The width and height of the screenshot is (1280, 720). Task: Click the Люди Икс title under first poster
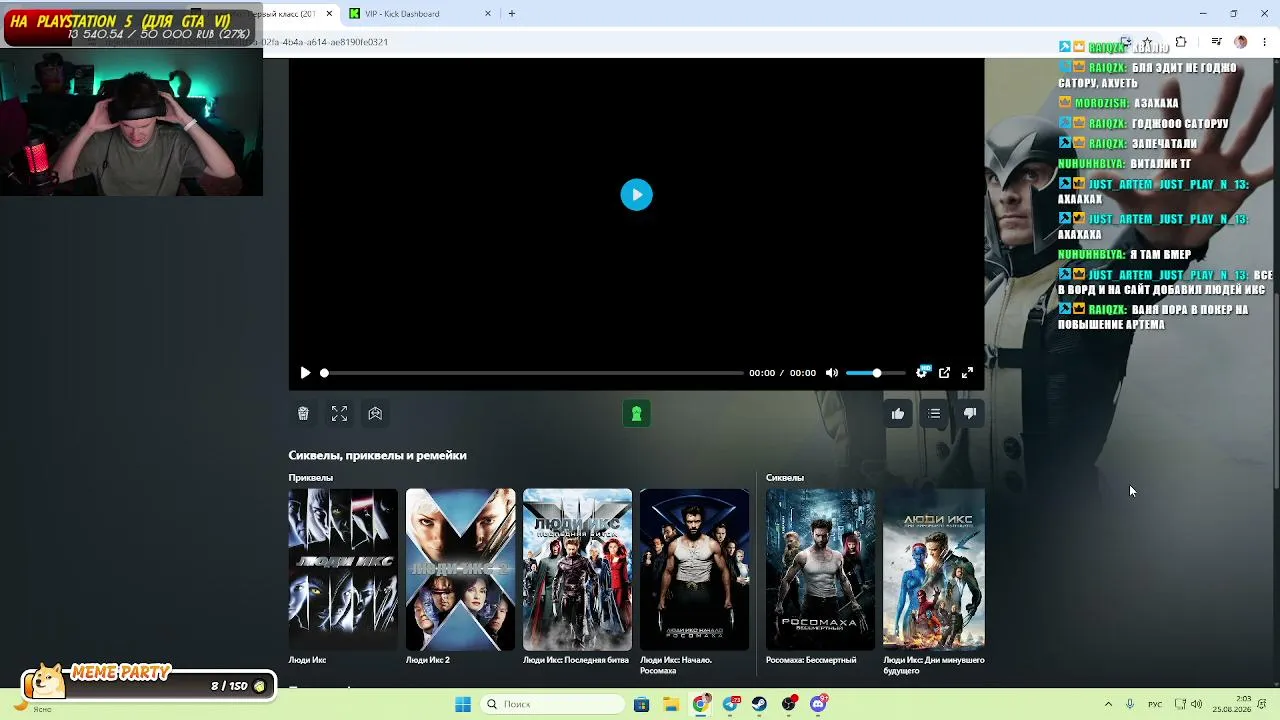pos(307,660)
